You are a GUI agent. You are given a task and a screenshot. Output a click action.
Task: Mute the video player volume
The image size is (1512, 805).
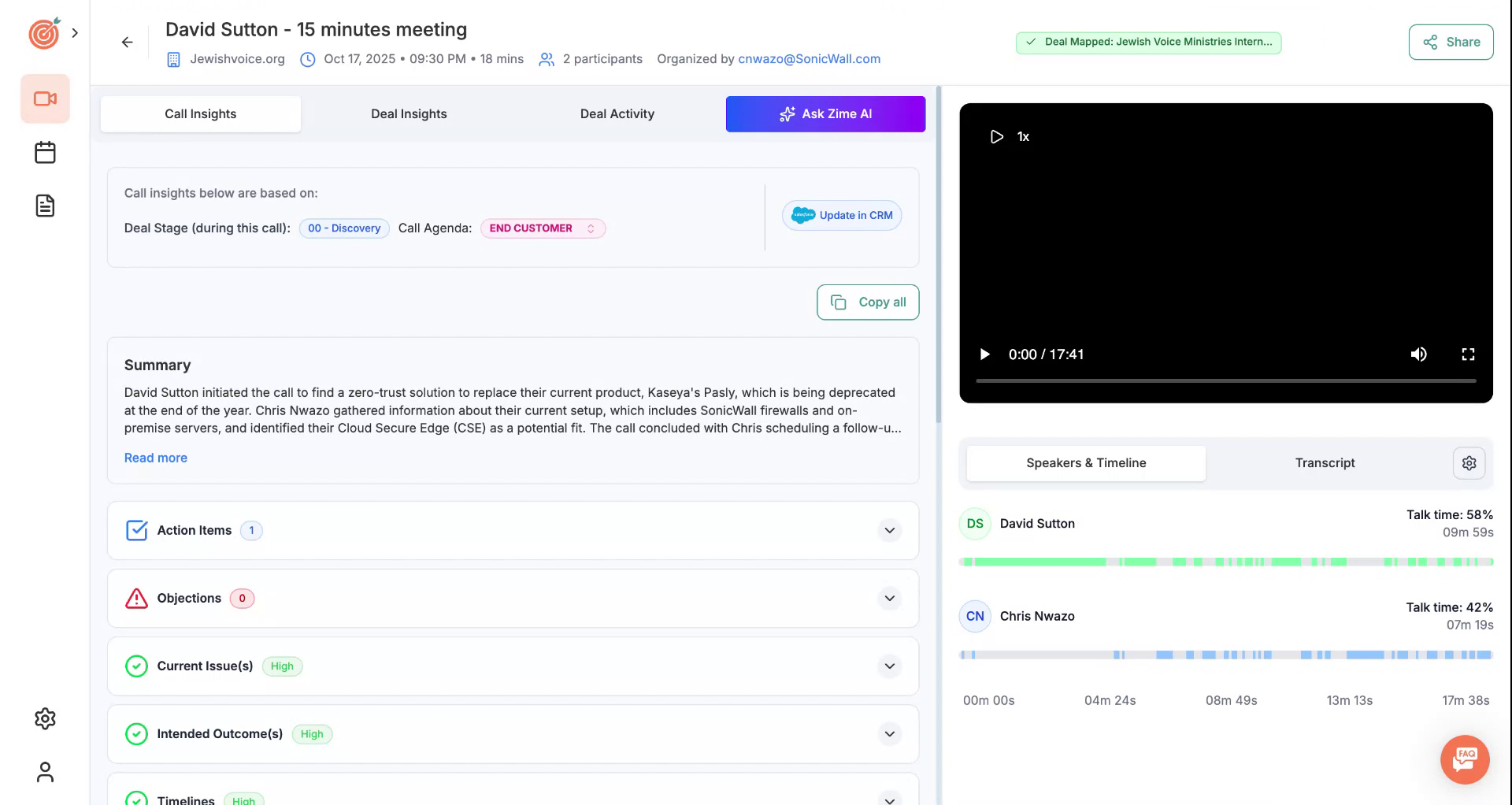tap(1418, 354)
